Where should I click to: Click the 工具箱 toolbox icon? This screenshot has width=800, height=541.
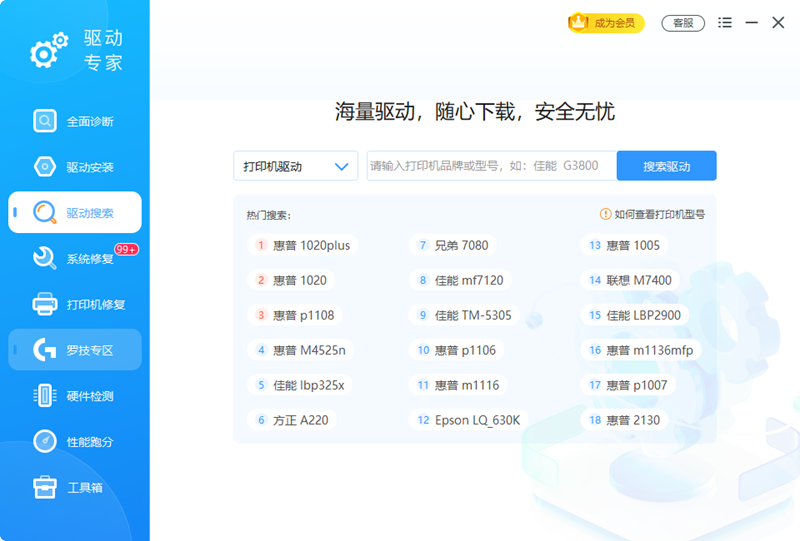45,487
